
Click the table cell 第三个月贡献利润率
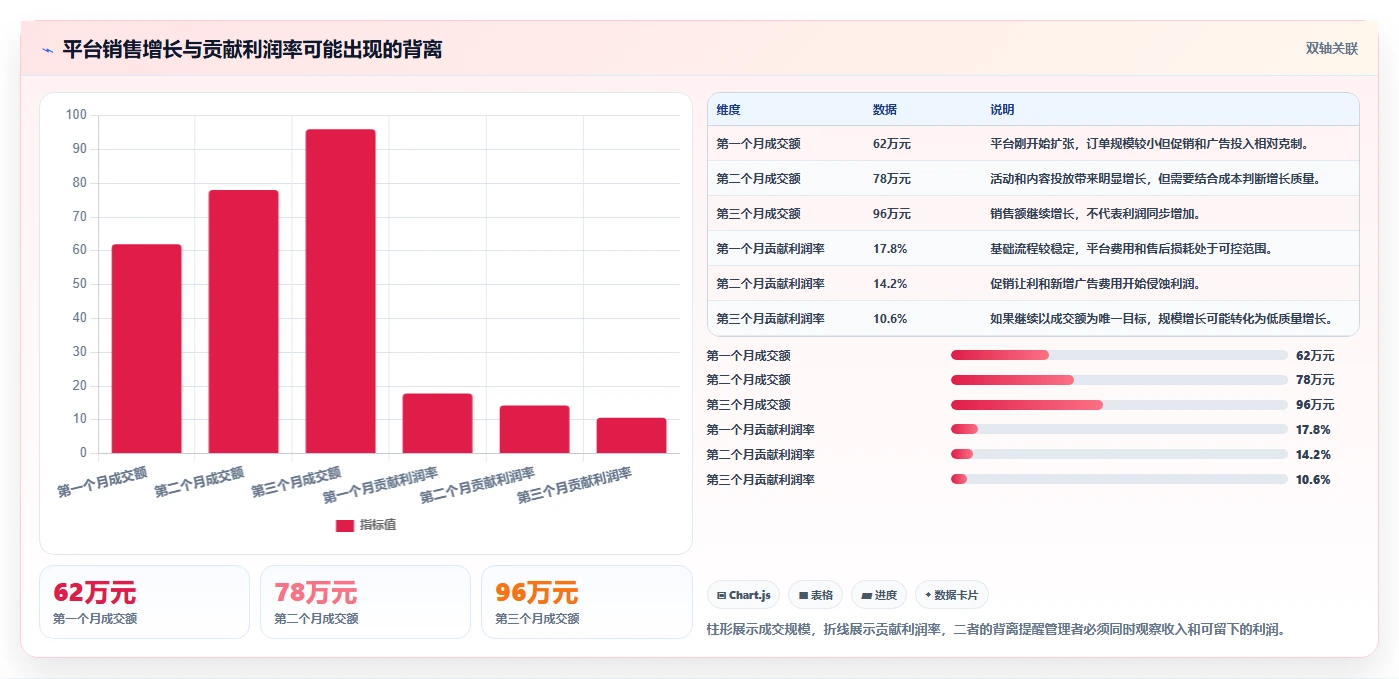tap(770, 319)
